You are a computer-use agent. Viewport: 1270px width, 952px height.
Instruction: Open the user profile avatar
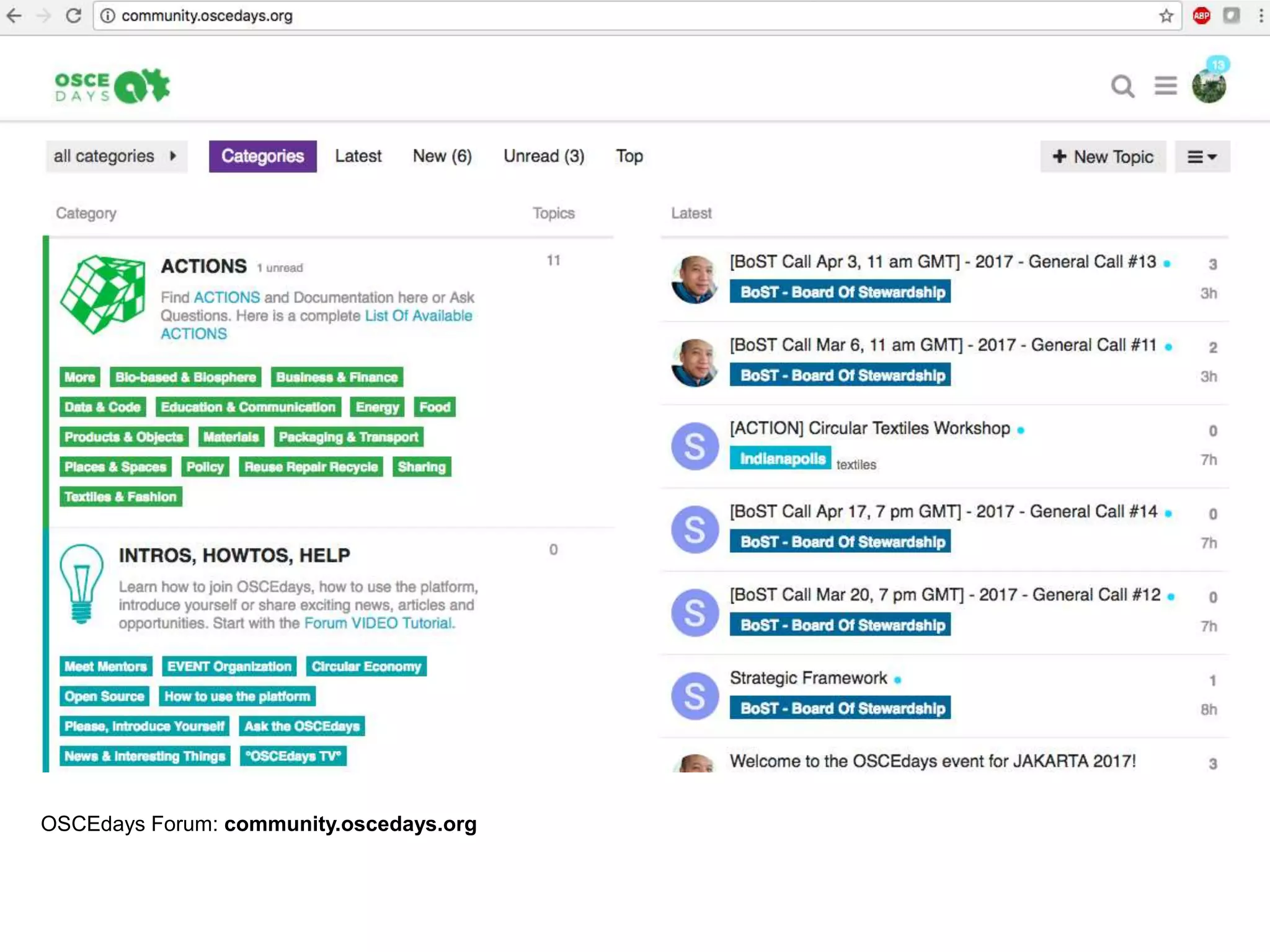click(x=1209, y=87)
